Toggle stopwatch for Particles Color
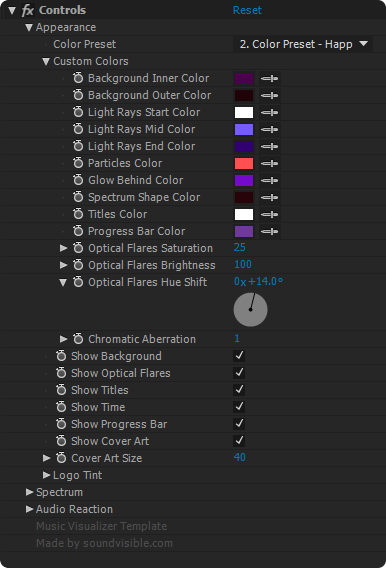Viewport: 386px width, 568px height. (78, 163)
